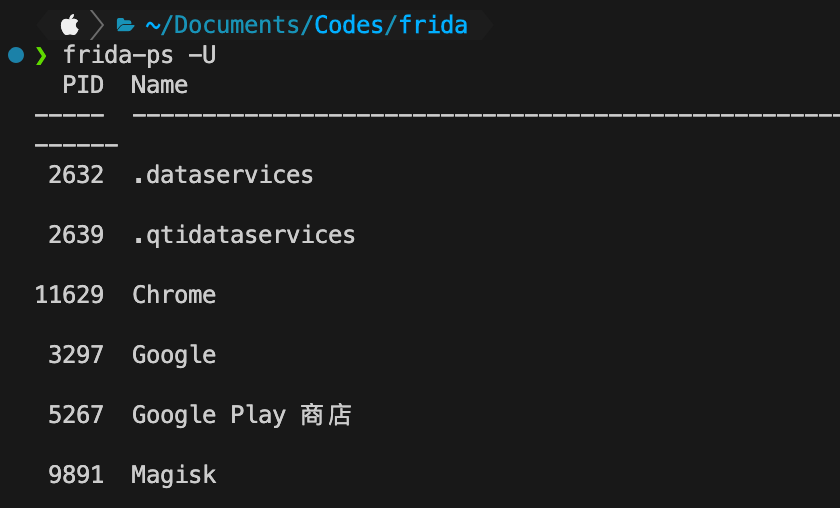The width and height of the screenshot is (840, 508).
Task: Click the blue status dot beside the command
Action: [16, 55]
